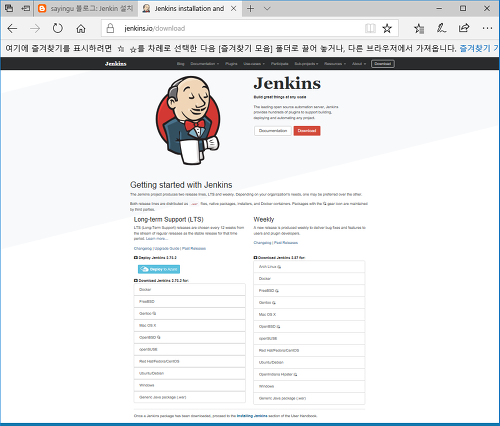The image size is (500, 426).
Task: Open the tabs you've set aside icon
Action: click(x=9, y=9)
